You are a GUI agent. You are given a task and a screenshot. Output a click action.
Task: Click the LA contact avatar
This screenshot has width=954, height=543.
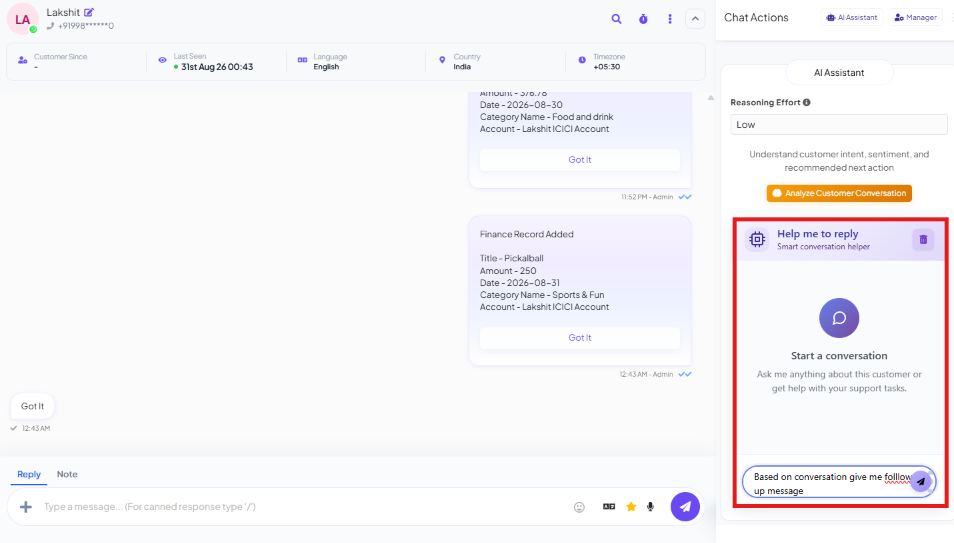click(23, 19)
